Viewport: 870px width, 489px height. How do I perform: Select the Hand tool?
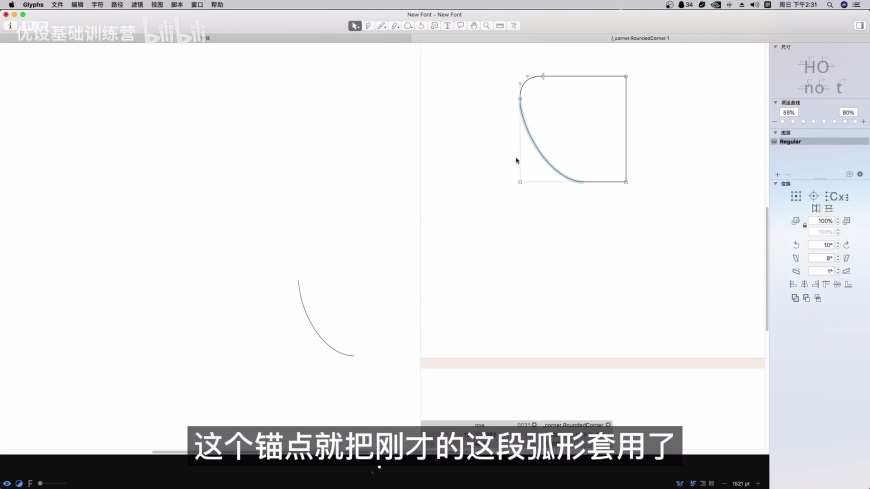point(473,26)
